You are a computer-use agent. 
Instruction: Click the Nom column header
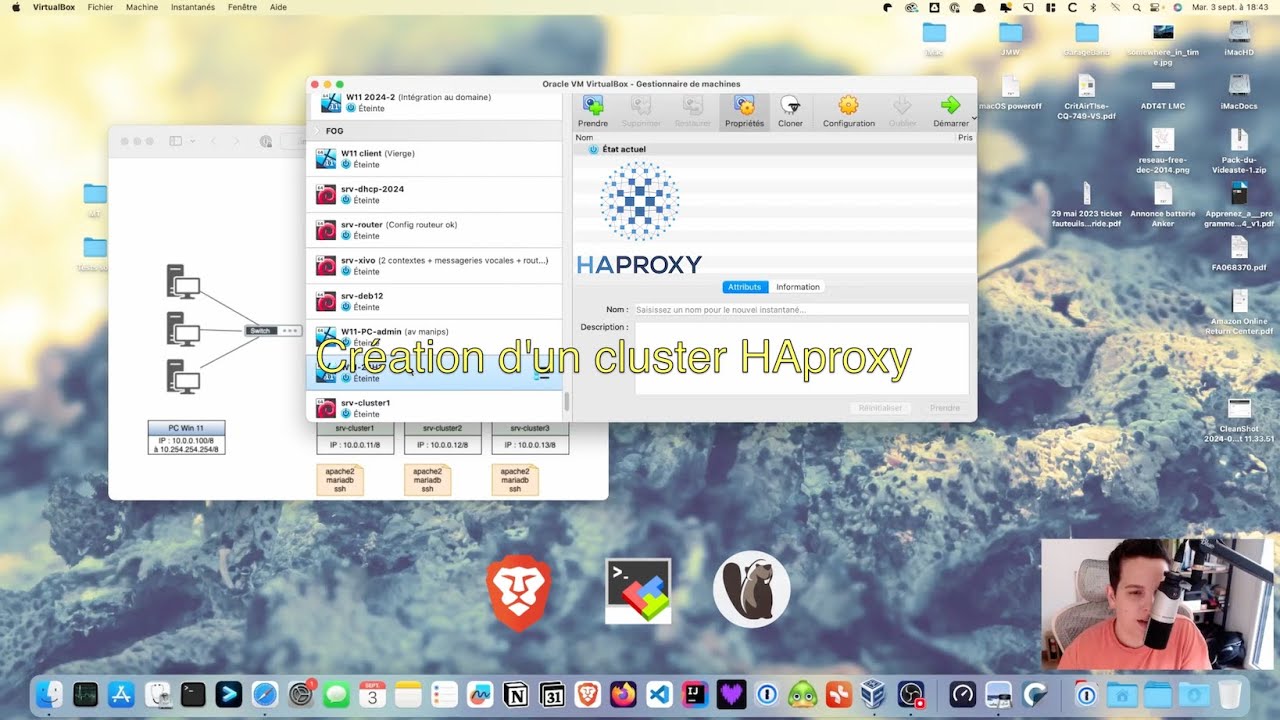pos(585,137)
